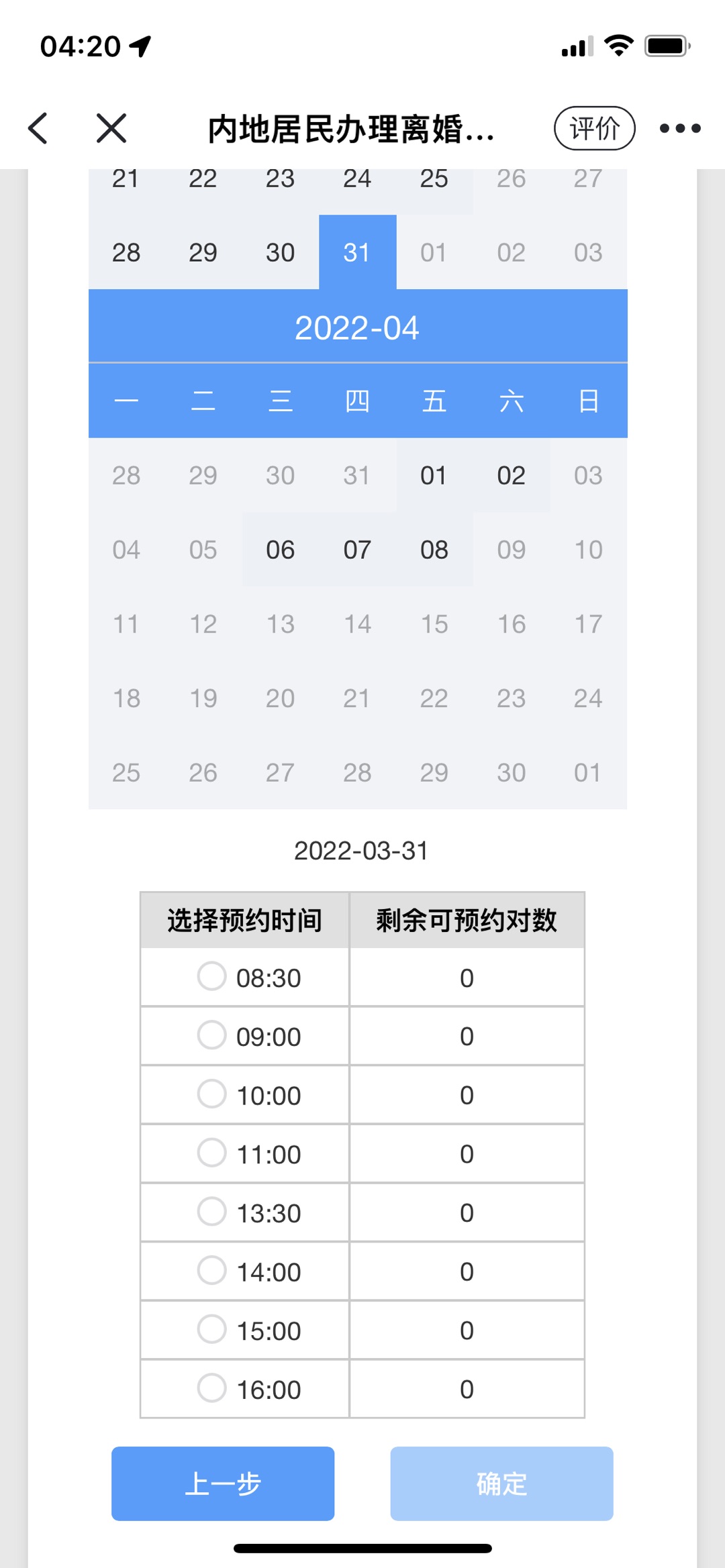The width and height of the screenshot is (725, 1568).
Task: Select the 14:00 time option
Action: [x=211, y=1270]
